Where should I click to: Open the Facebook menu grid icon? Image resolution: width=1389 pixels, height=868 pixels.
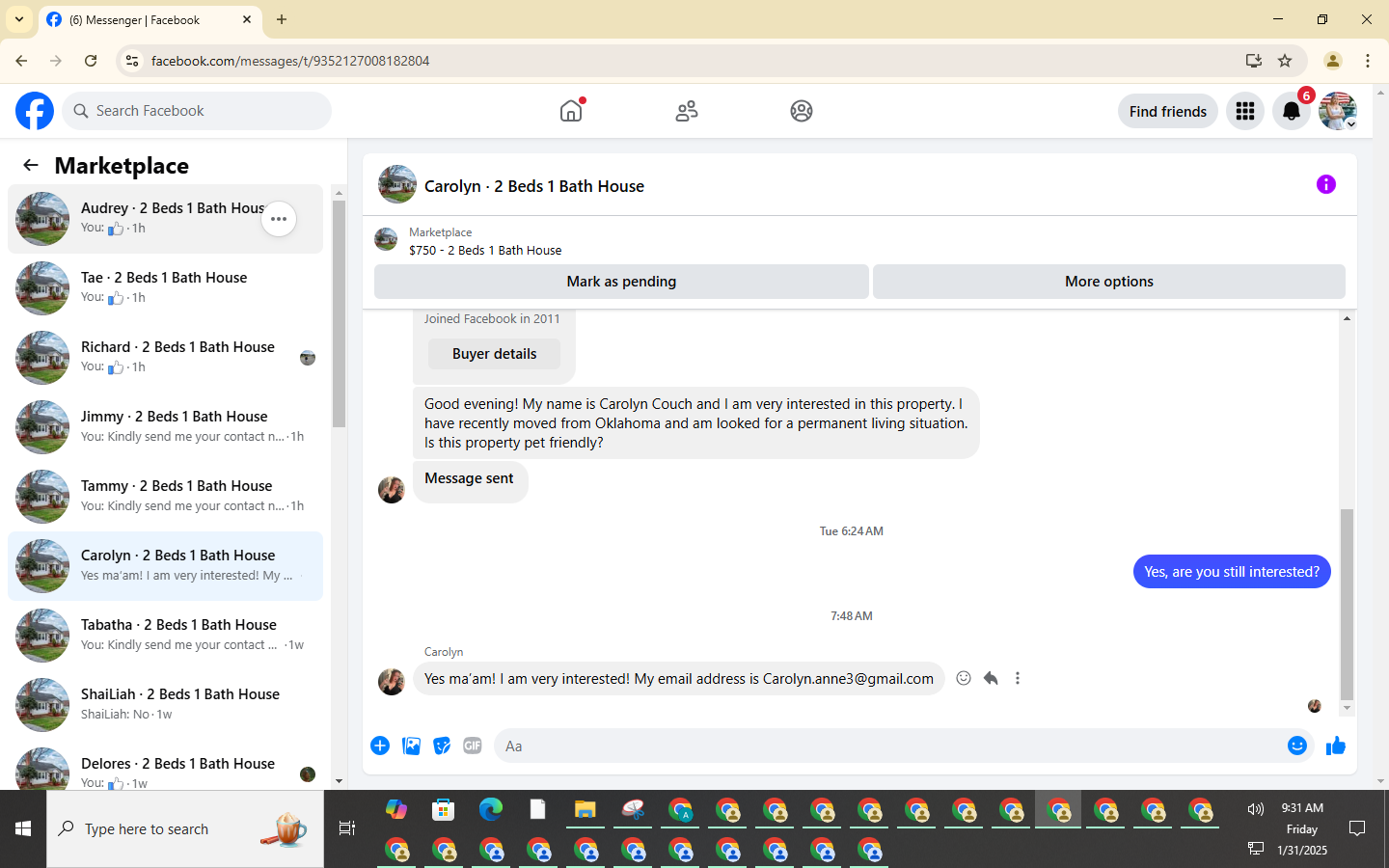point(1245,111)
